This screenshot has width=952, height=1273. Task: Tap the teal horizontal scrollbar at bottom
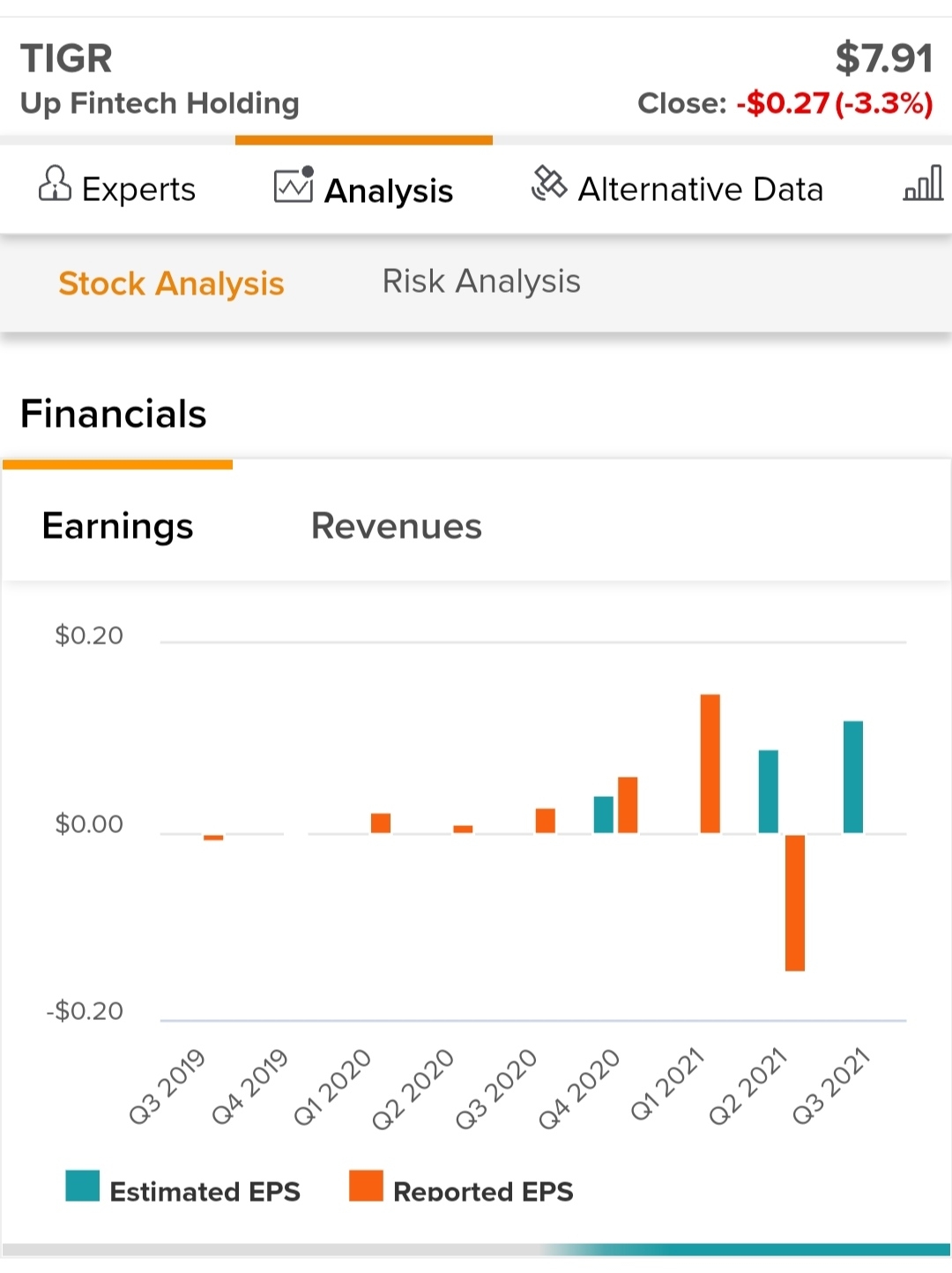click(749, 1249)
